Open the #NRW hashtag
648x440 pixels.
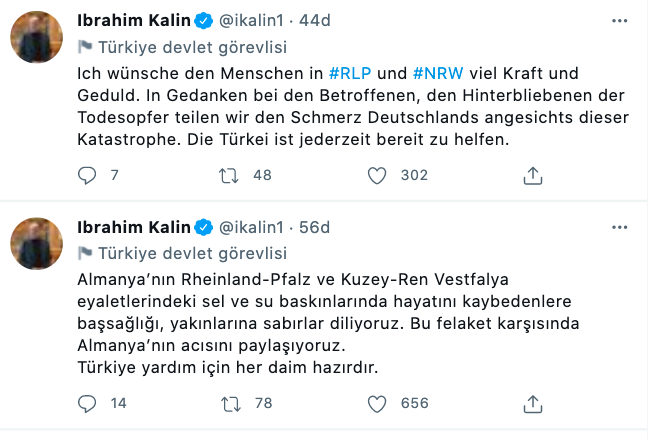(438, 74)
